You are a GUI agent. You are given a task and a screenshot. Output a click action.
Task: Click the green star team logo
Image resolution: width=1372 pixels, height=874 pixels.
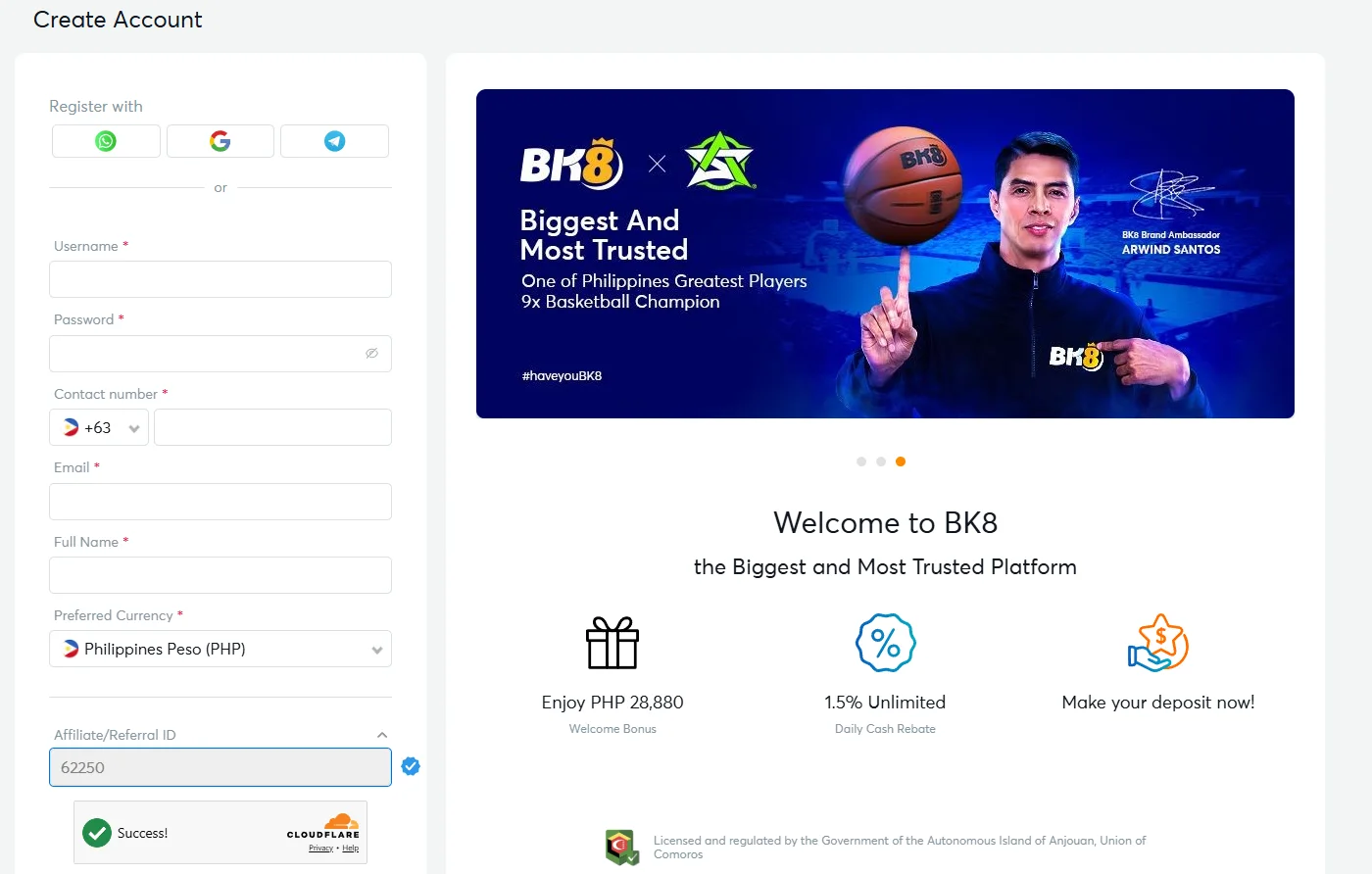(x=719, y=162)
